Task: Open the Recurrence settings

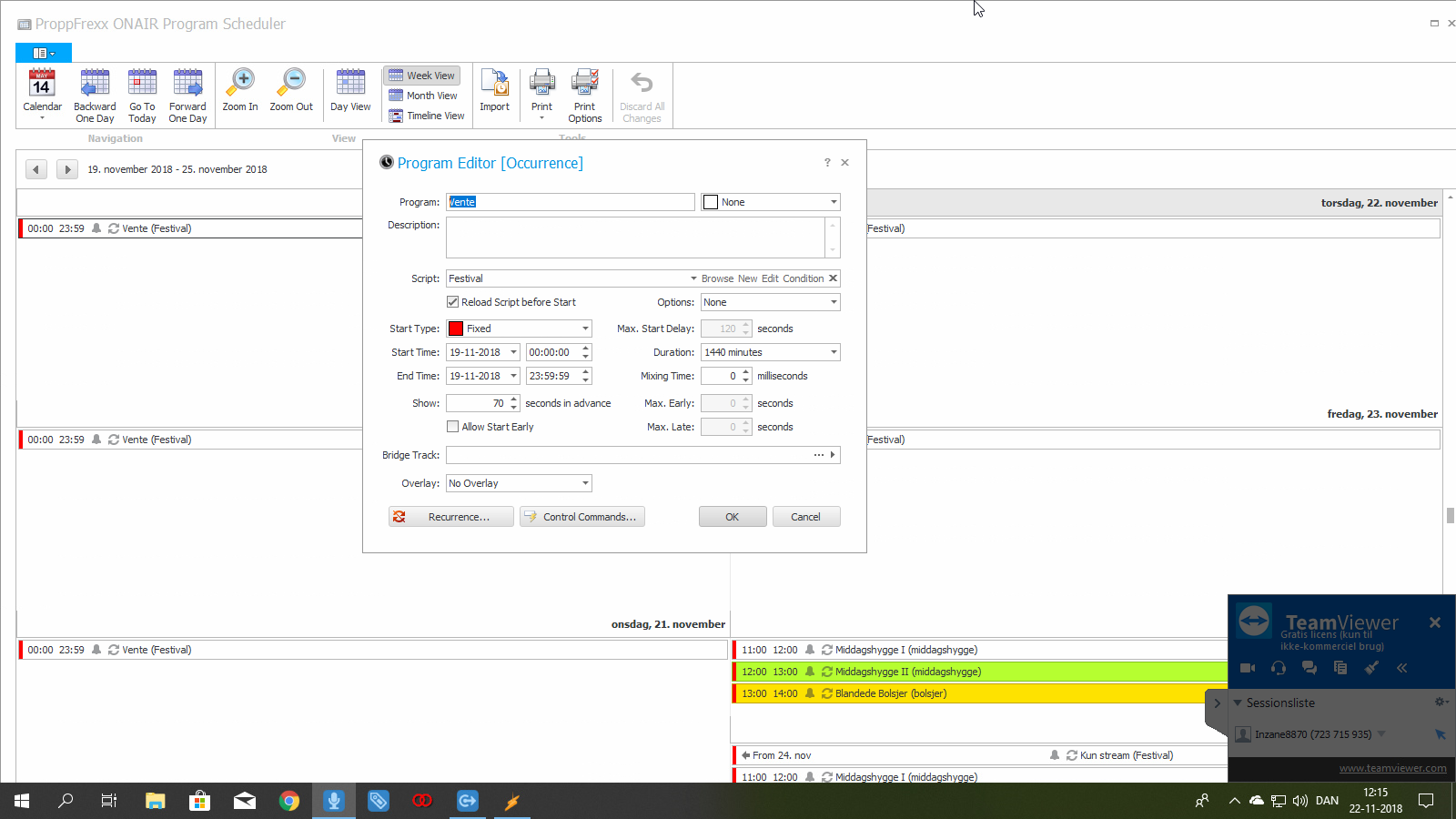Action: [x=451, y=517]
